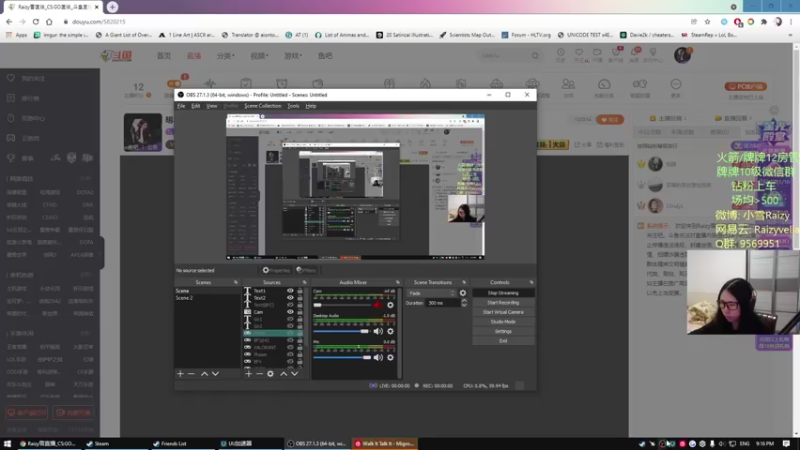Click the Stop Streaming button
Screen dimensions: 800x450
pos(503,293)
